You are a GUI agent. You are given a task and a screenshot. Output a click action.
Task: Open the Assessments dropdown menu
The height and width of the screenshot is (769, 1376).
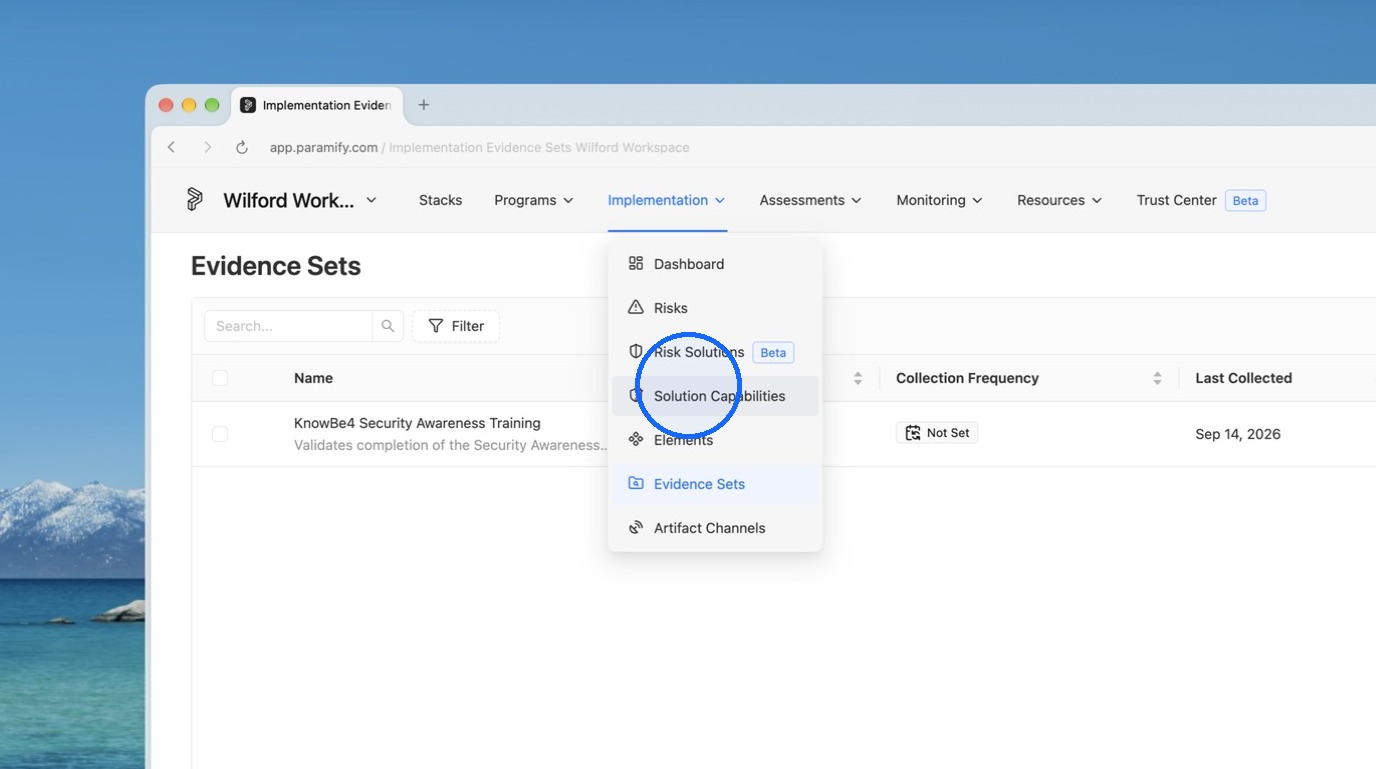coord(810,200)
